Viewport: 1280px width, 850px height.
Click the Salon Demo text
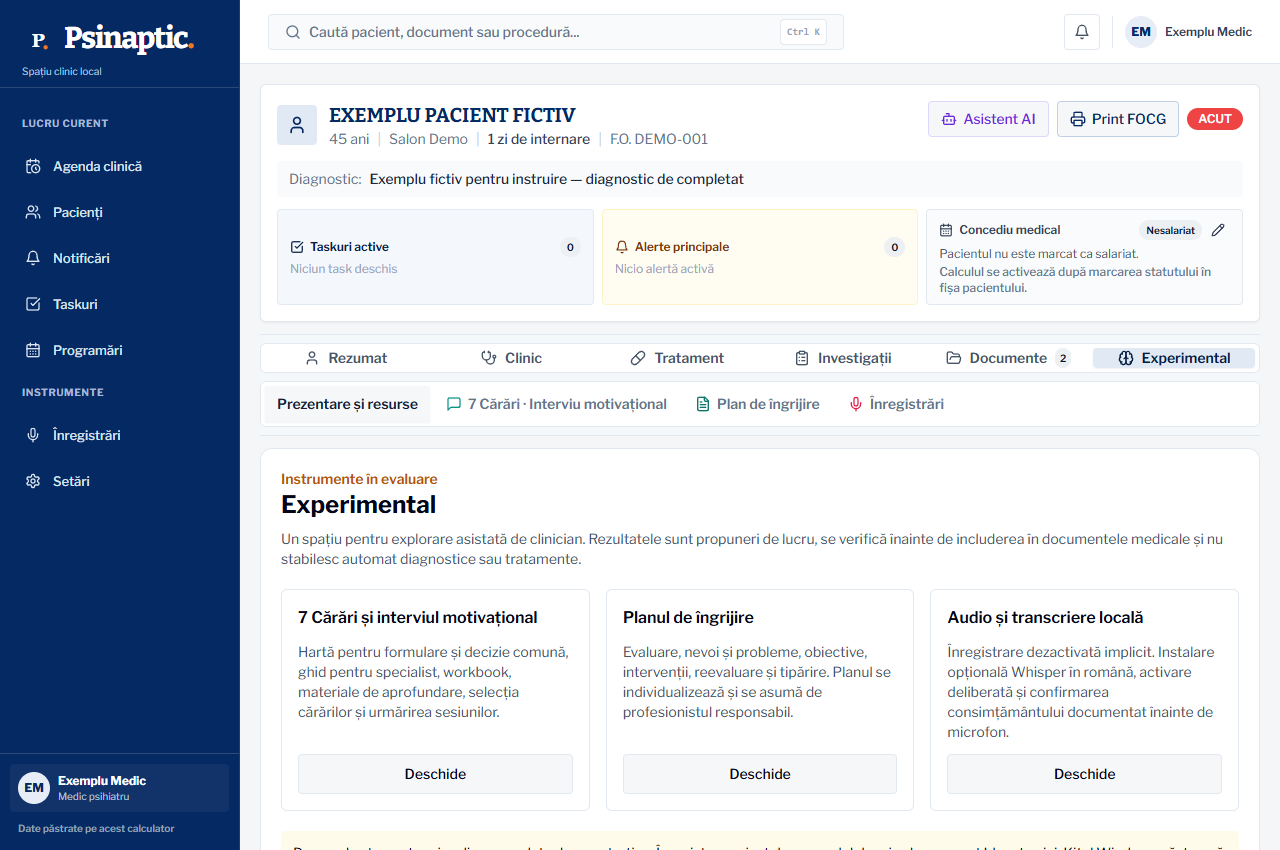(x=428, y=139)
